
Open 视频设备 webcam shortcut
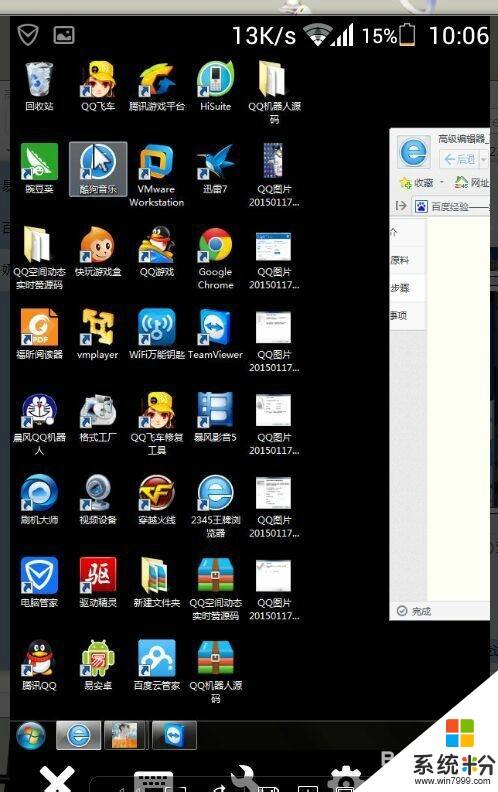pos(98,500)
